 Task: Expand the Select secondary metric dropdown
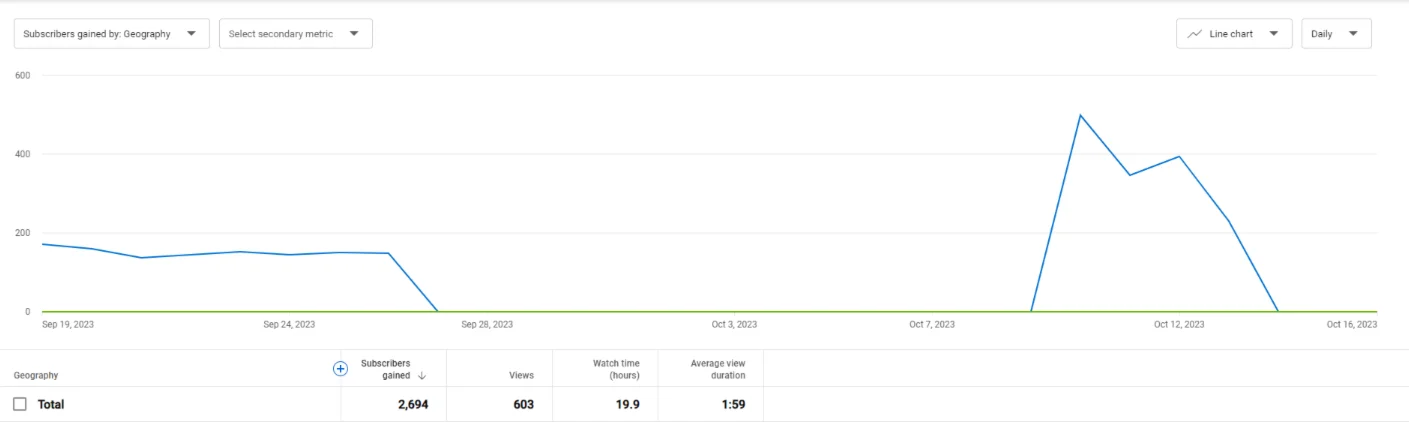[296, 33]
